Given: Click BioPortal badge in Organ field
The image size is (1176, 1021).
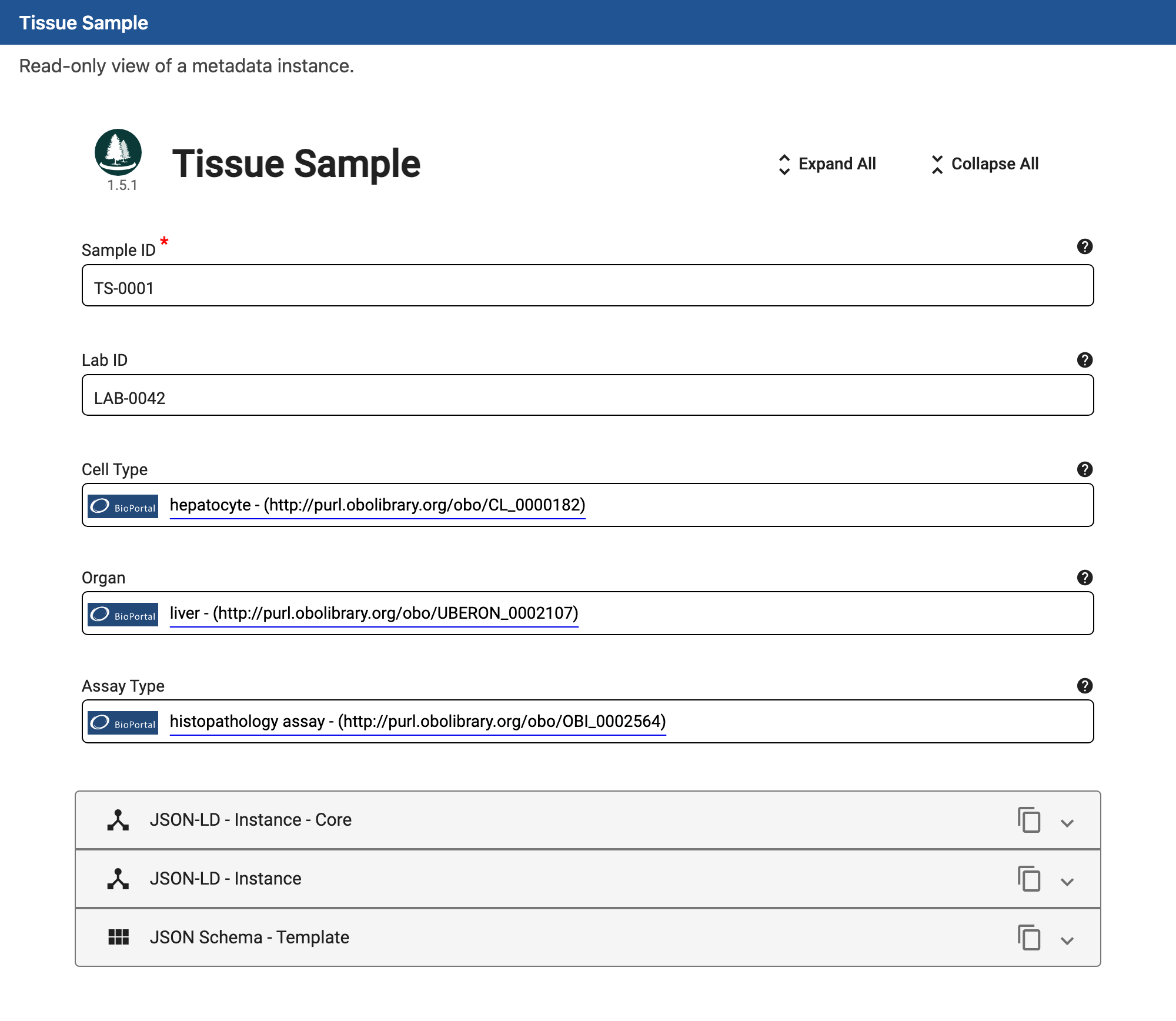Looking at the screenshot, I should tap(123, 615).
